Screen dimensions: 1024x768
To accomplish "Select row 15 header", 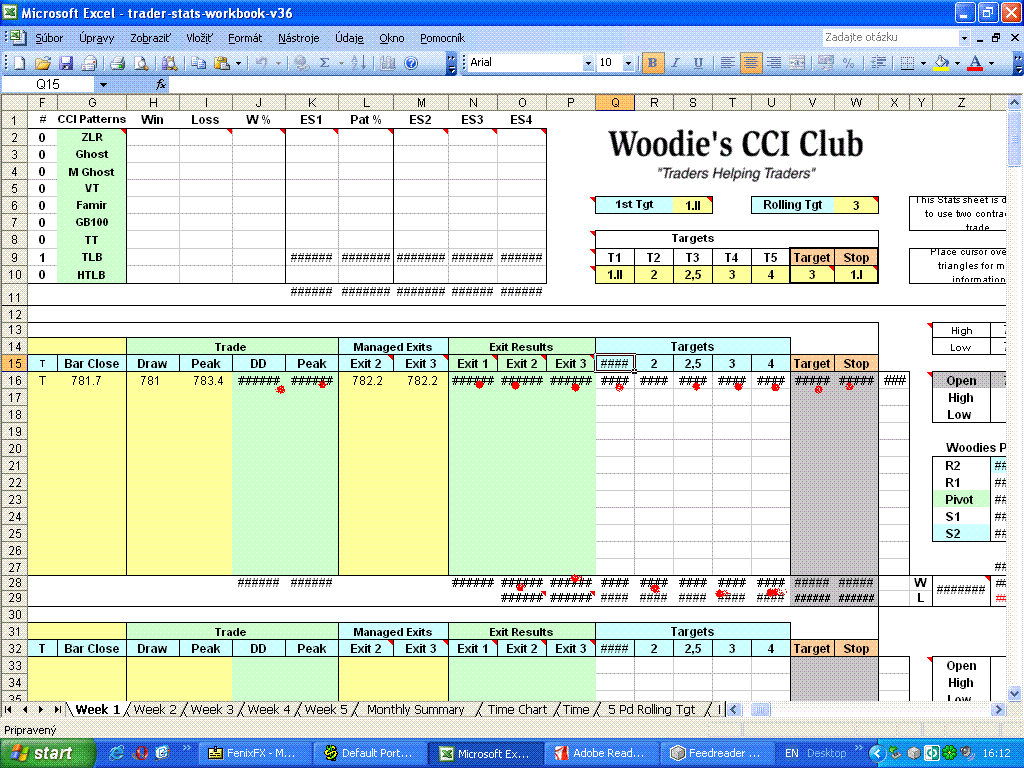I will tap(14, 364).
